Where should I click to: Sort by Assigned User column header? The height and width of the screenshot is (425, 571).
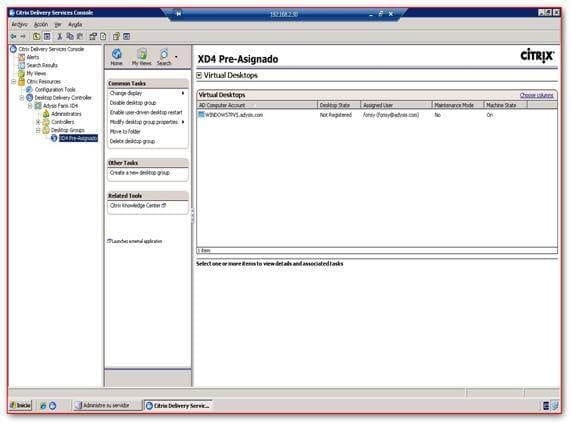(396, 105)
